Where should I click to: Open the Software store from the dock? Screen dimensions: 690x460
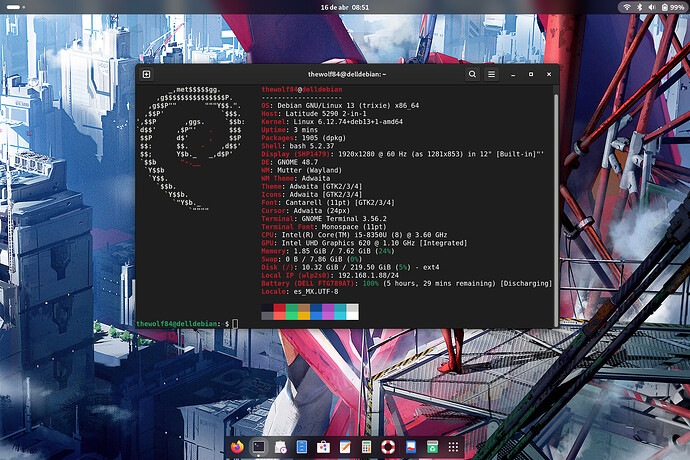coord(323,447)
